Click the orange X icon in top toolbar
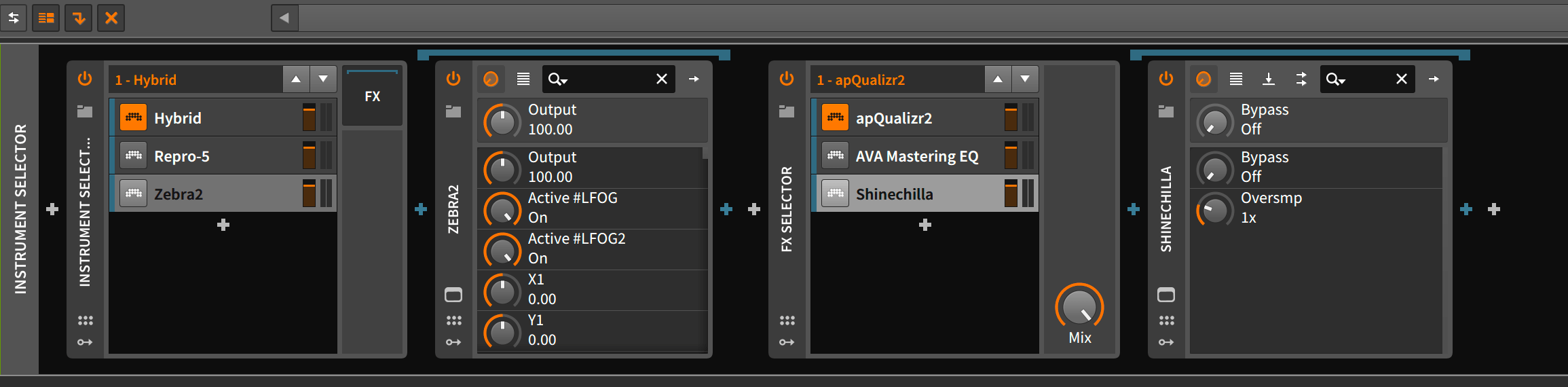Screen dimensions: 1568x387 [x=111, y=18]
